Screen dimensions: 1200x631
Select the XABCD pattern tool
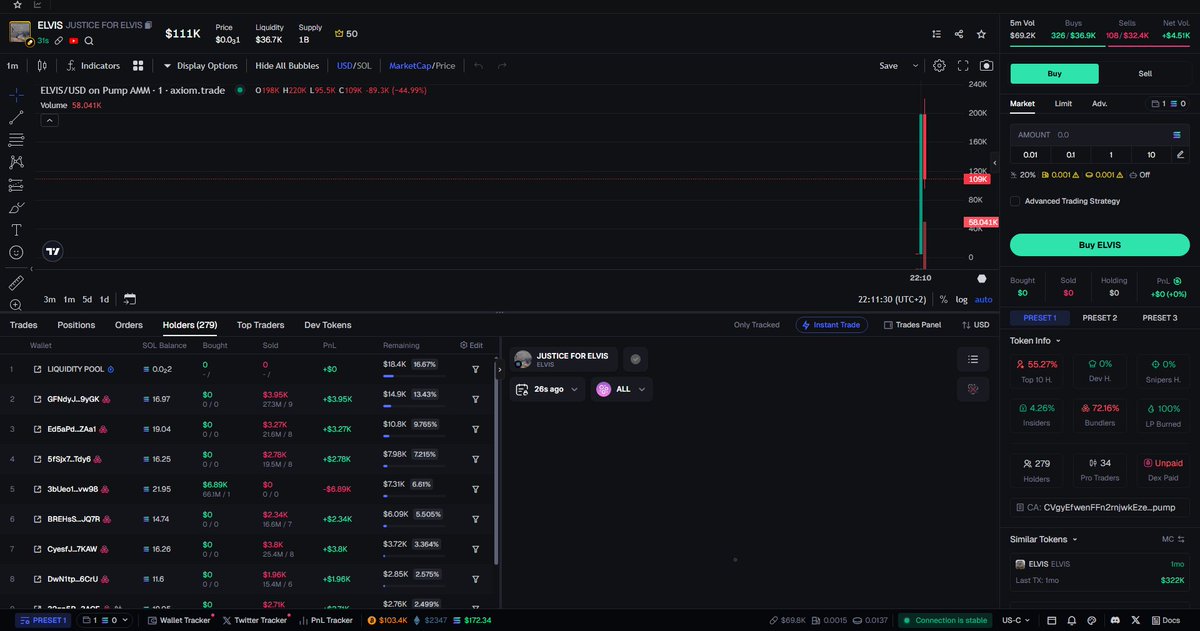coord(16,161)
